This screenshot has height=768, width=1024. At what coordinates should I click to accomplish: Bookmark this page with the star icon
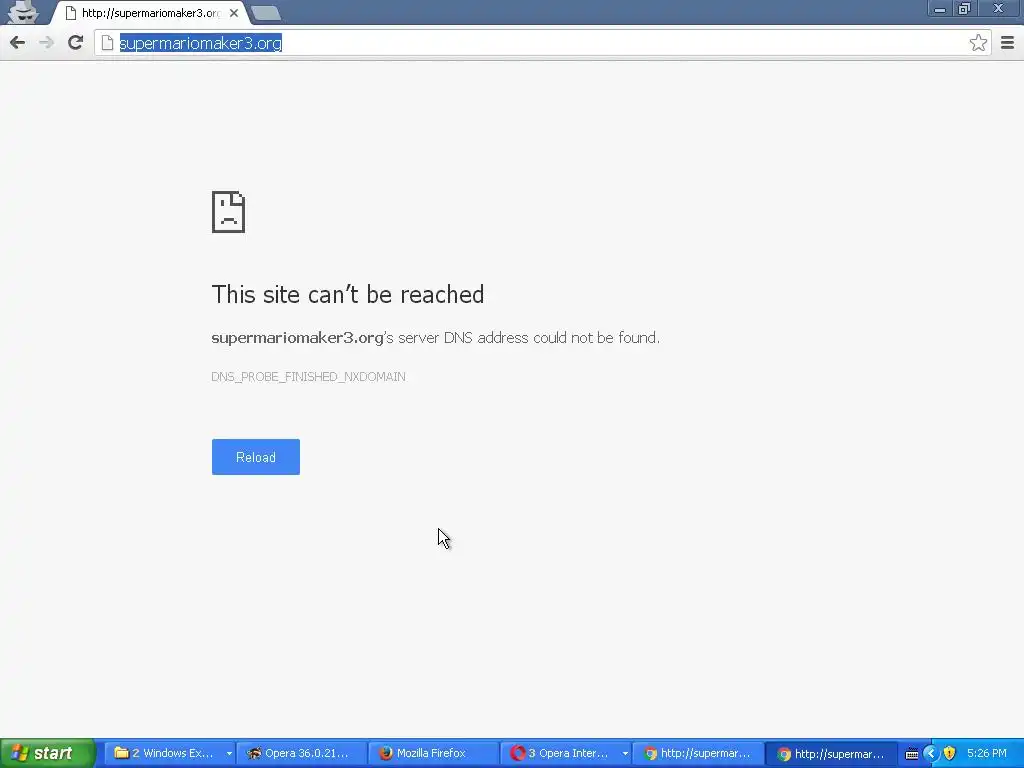[x=978, y=43]
